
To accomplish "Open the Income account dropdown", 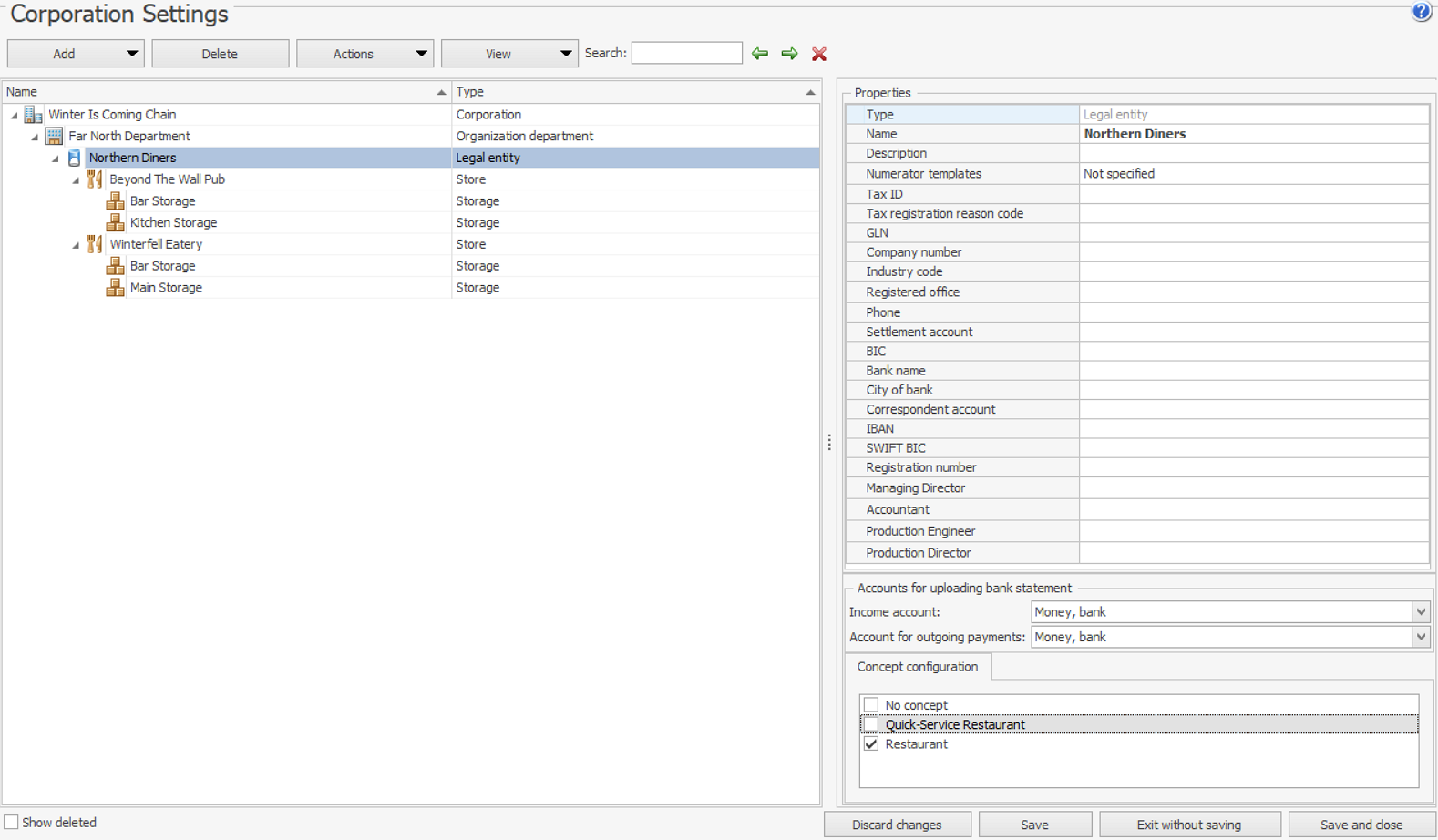I will pos(1420,612).
